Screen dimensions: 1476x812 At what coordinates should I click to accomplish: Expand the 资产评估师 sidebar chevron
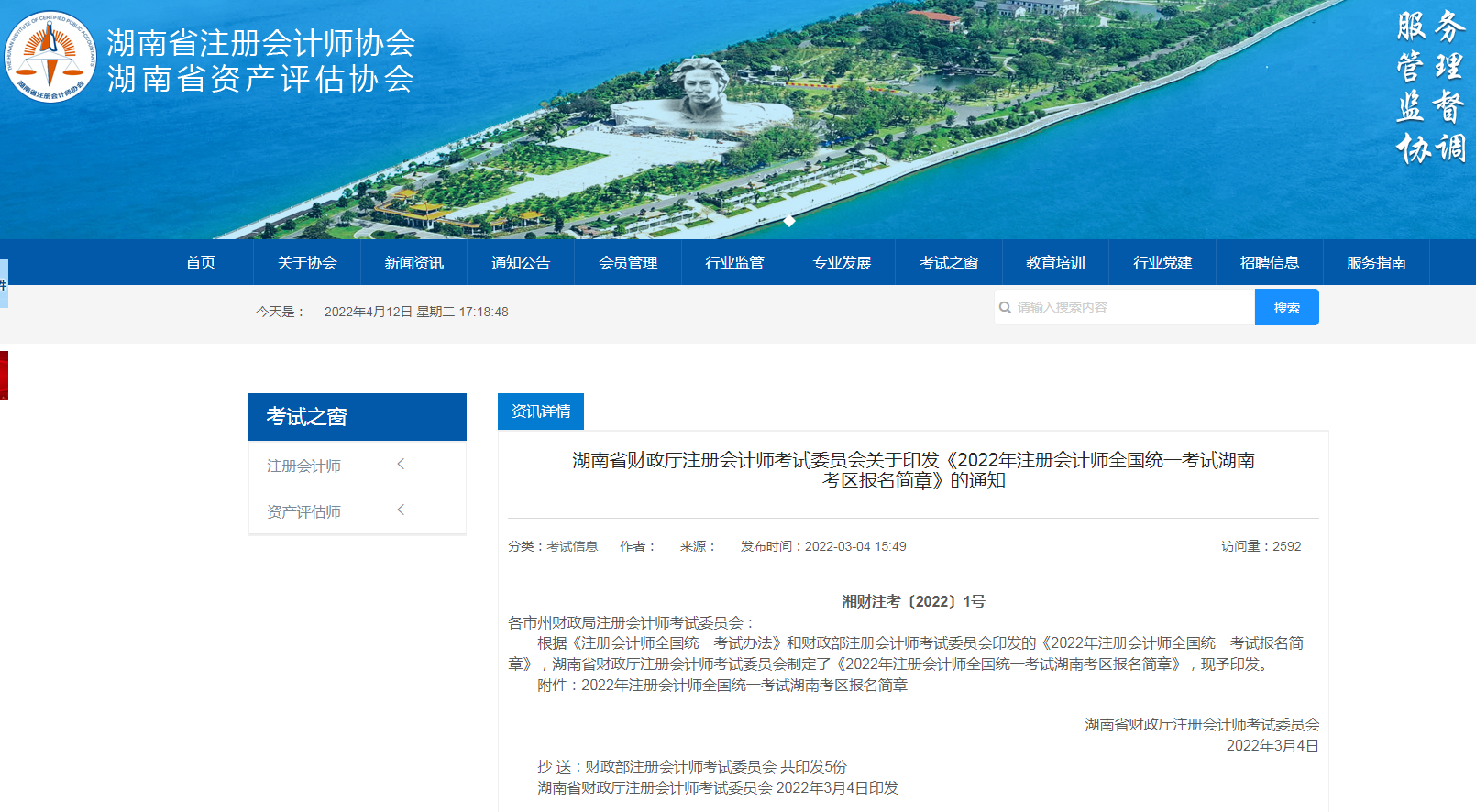(x=401, y=510)
